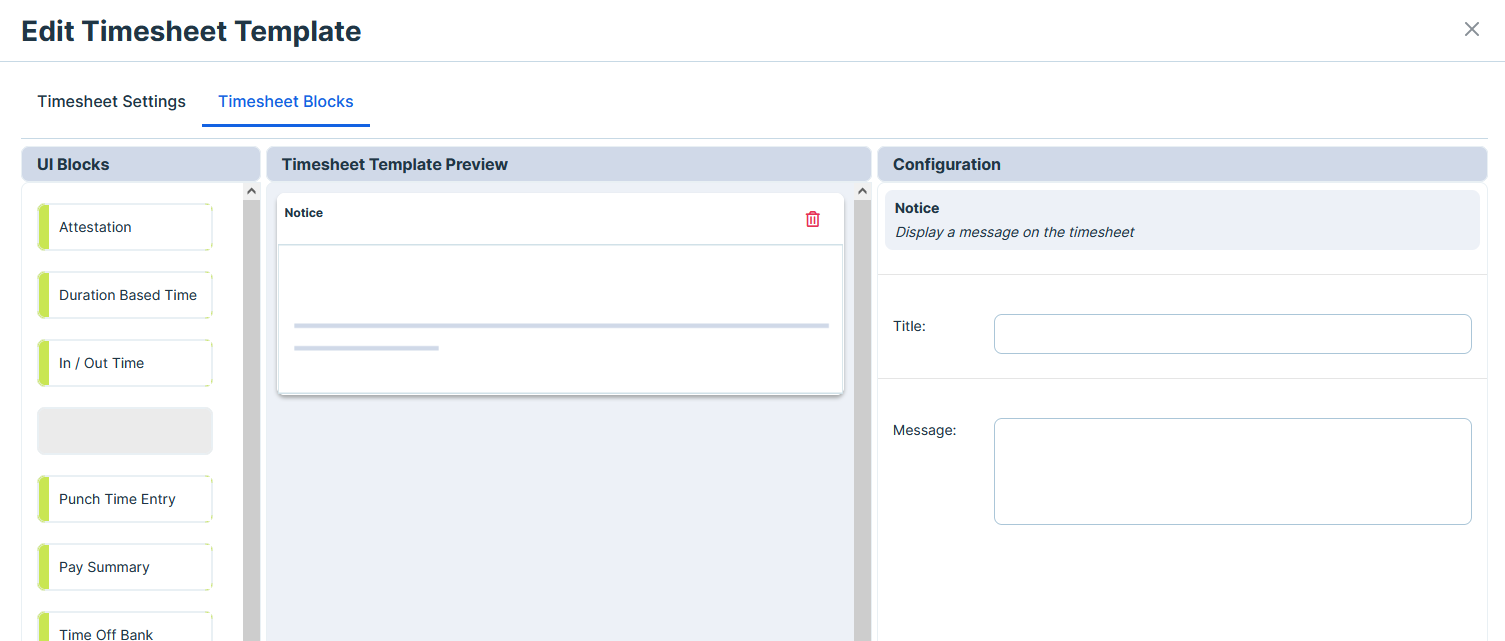The width and height of the screenshot is (1505, 641).
Task: Select the Duration Based Time block
Action: (x=125, y=295)
